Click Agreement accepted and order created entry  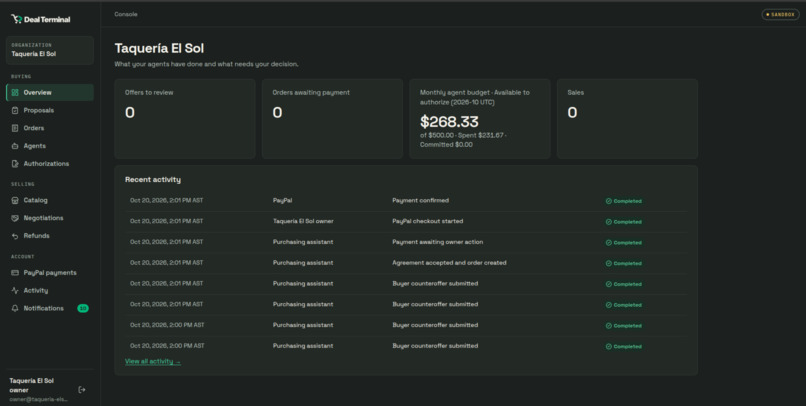[449, 263]
